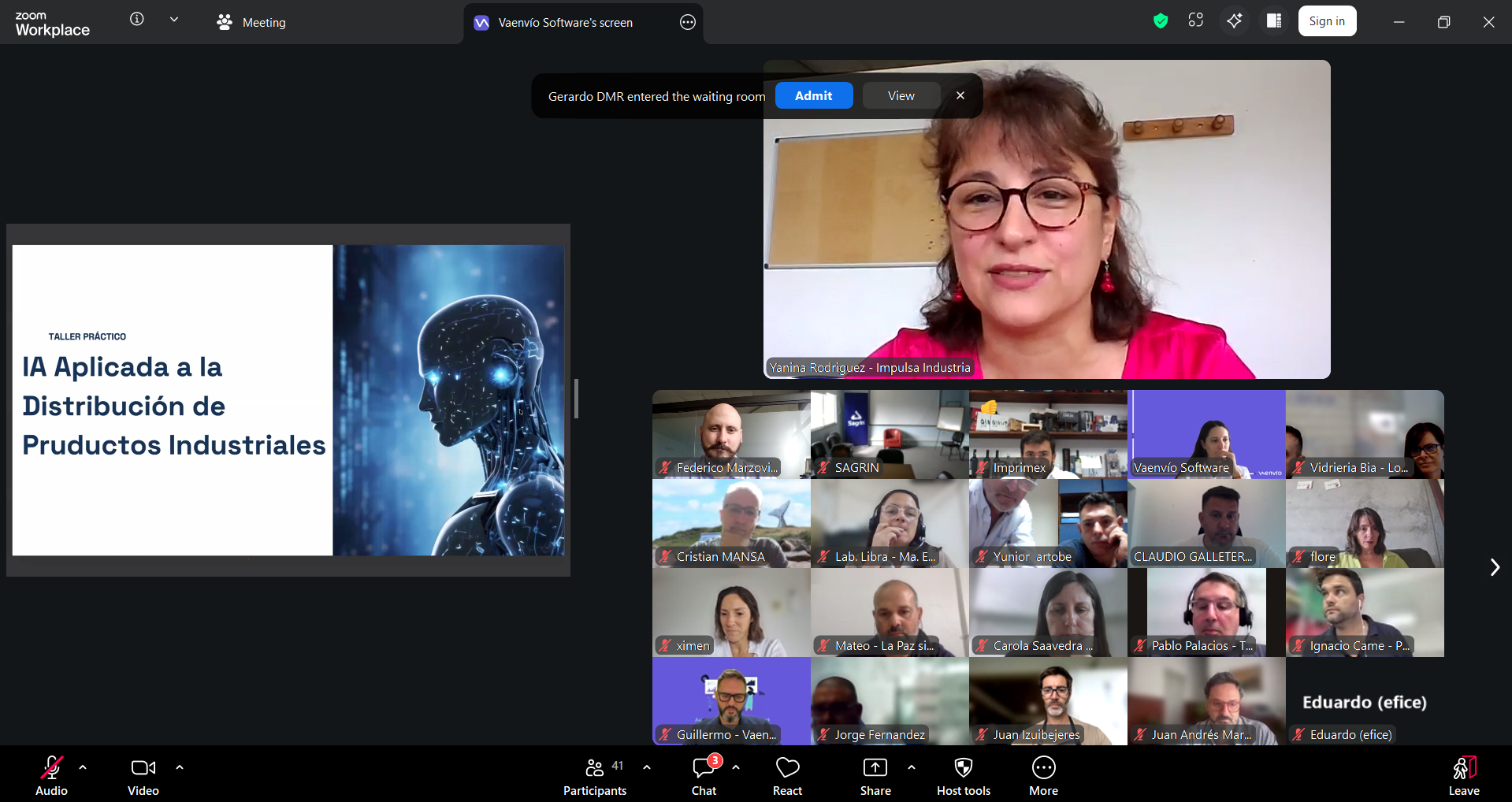Open the Chat panel
This screenshot has width=1512, height=802.
704,776
